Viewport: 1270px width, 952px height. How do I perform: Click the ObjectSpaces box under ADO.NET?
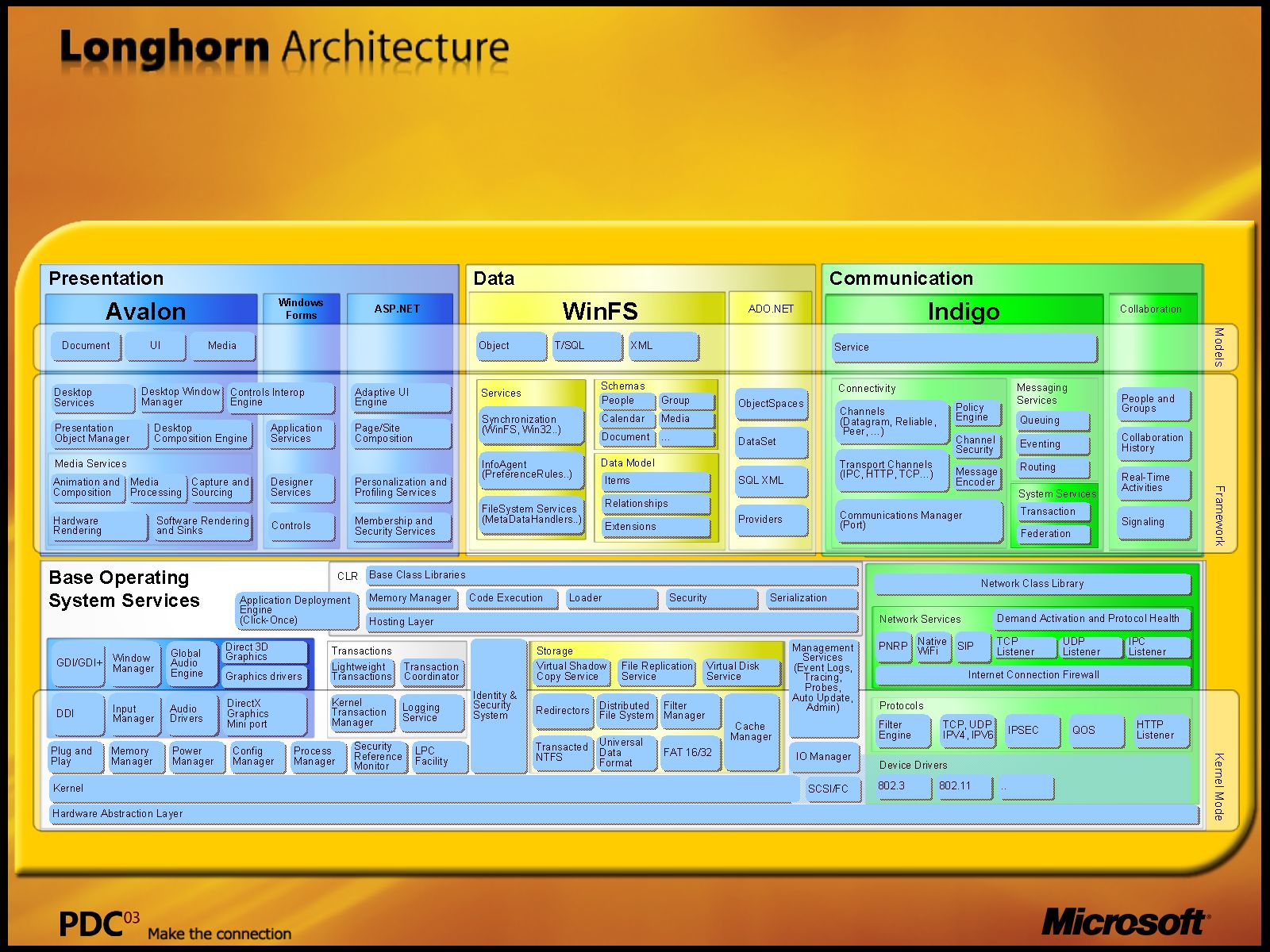(771, 404)
